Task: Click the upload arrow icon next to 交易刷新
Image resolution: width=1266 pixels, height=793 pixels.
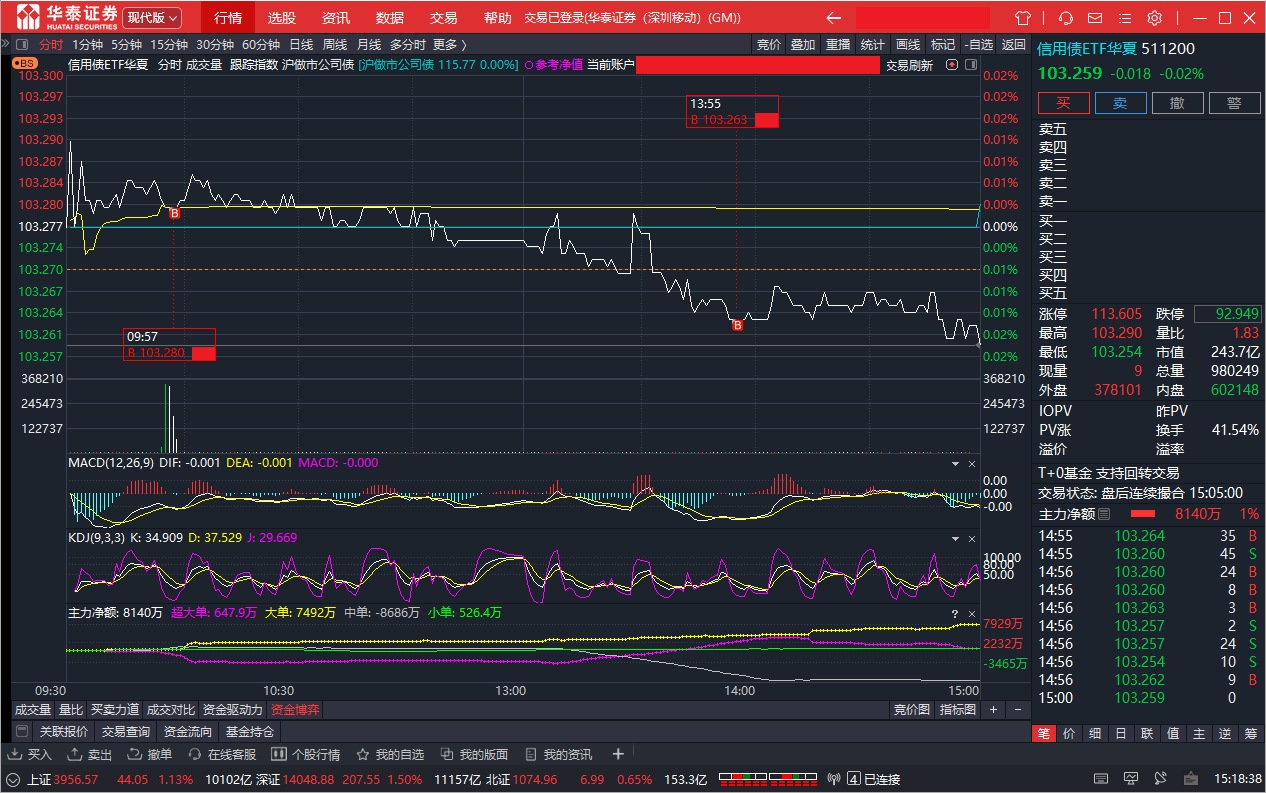Action: click(950, 65)
